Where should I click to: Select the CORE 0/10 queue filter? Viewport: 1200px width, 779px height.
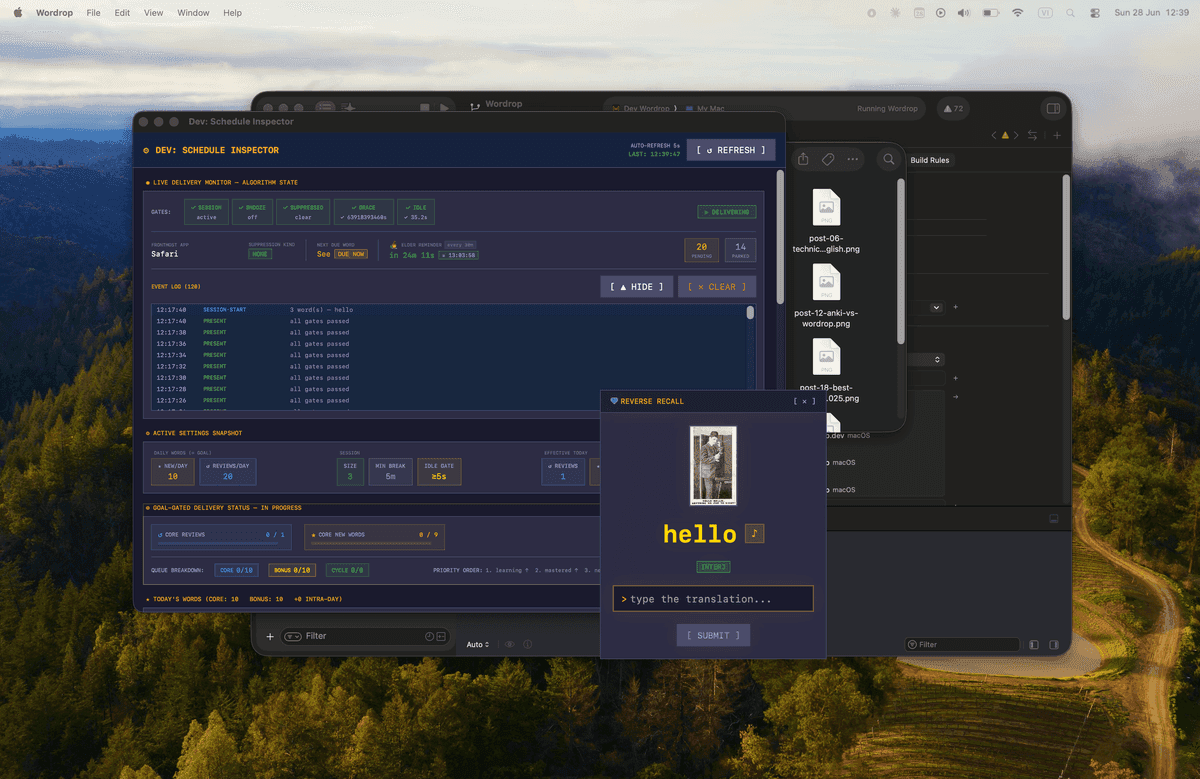237,570
